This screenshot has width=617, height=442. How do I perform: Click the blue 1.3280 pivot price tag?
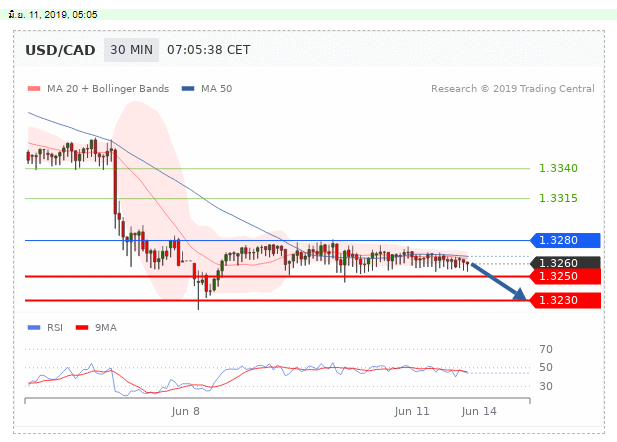coord(565,240)
